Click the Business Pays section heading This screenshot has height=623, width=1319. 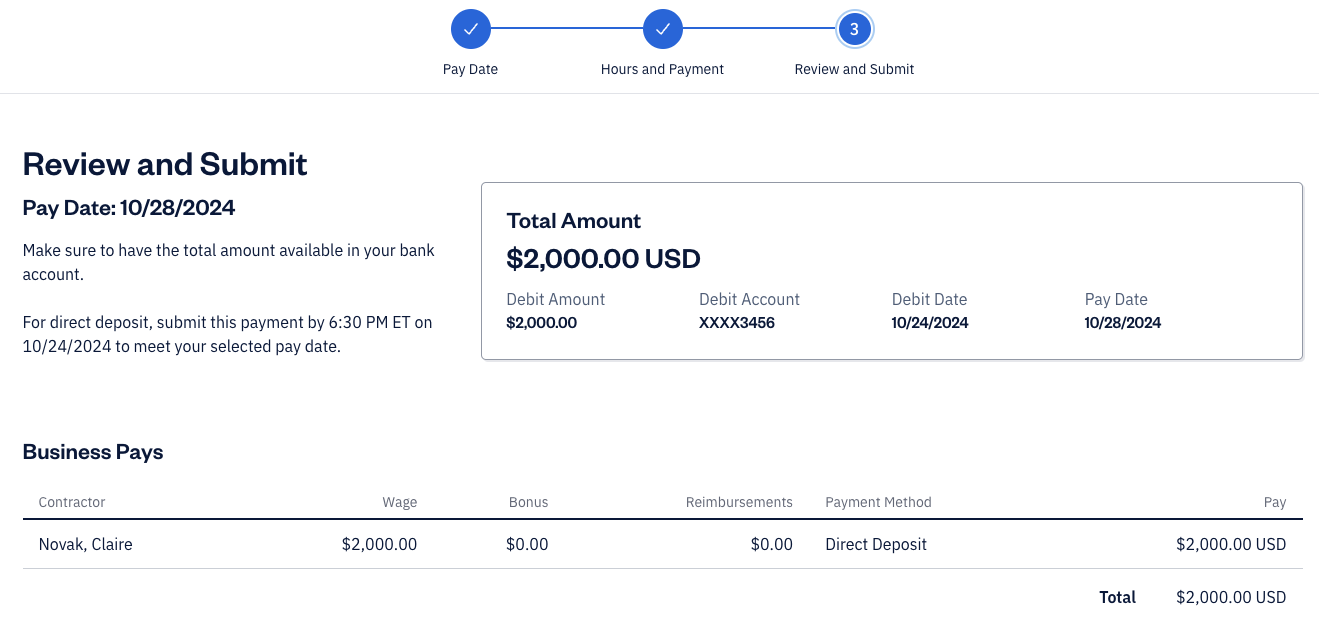93,452
